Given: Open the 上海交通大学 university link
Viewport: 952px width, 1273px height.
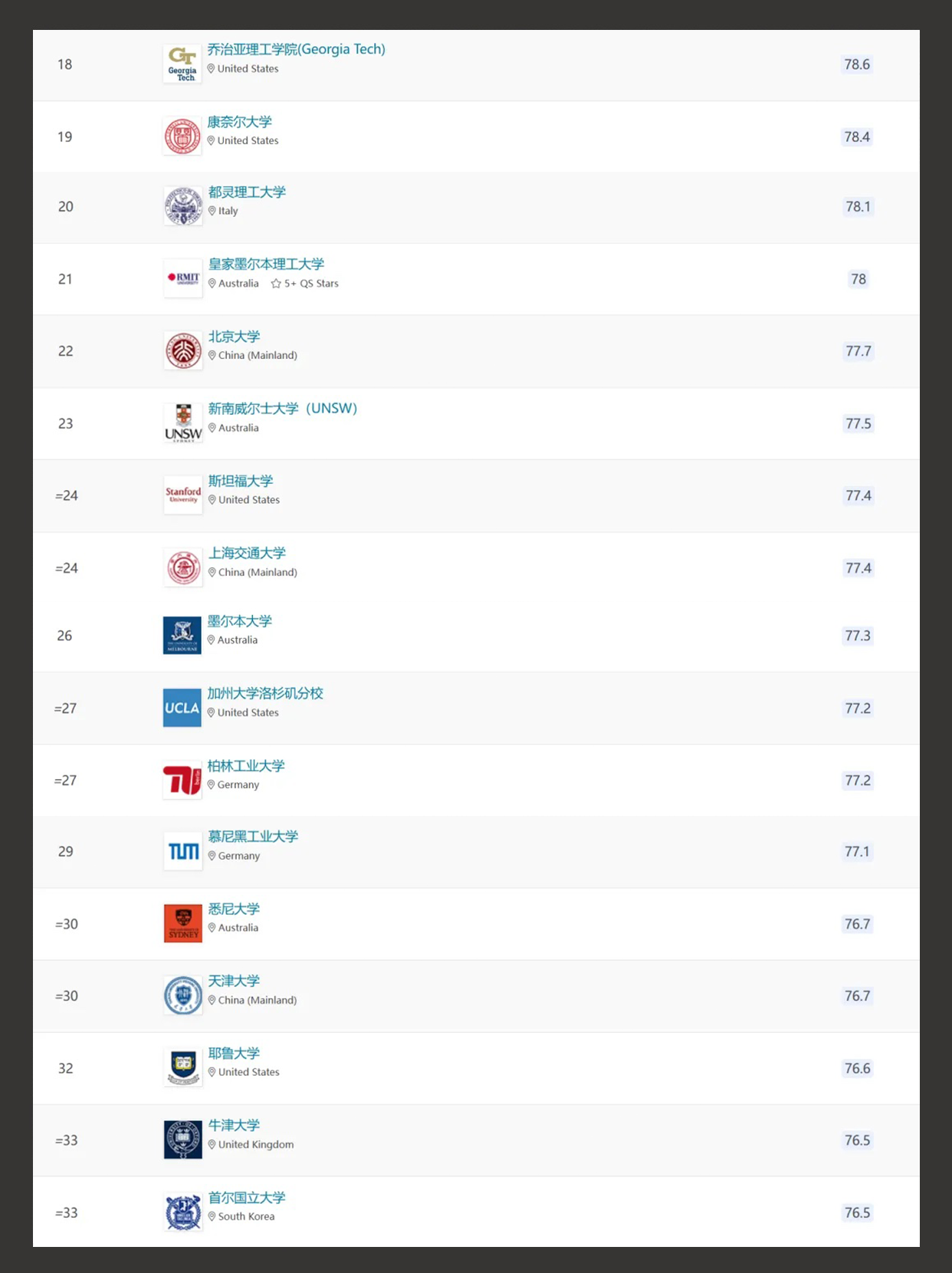Looking at the screenshot, I should 247,553.
